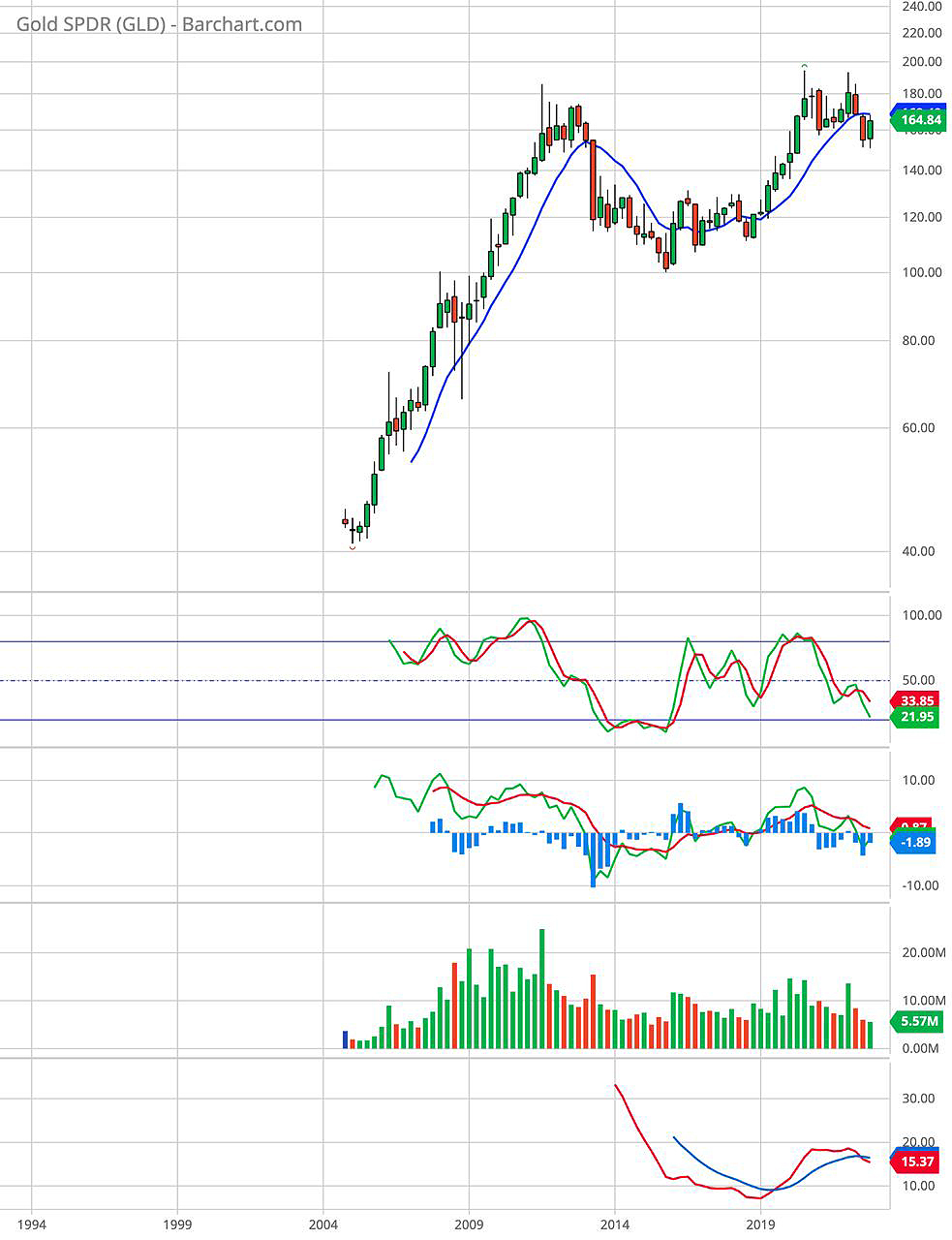This screenshot has height=1240, width=952.
Task: Click the green 5.57M volume tag
Action: click(918, 1021)
